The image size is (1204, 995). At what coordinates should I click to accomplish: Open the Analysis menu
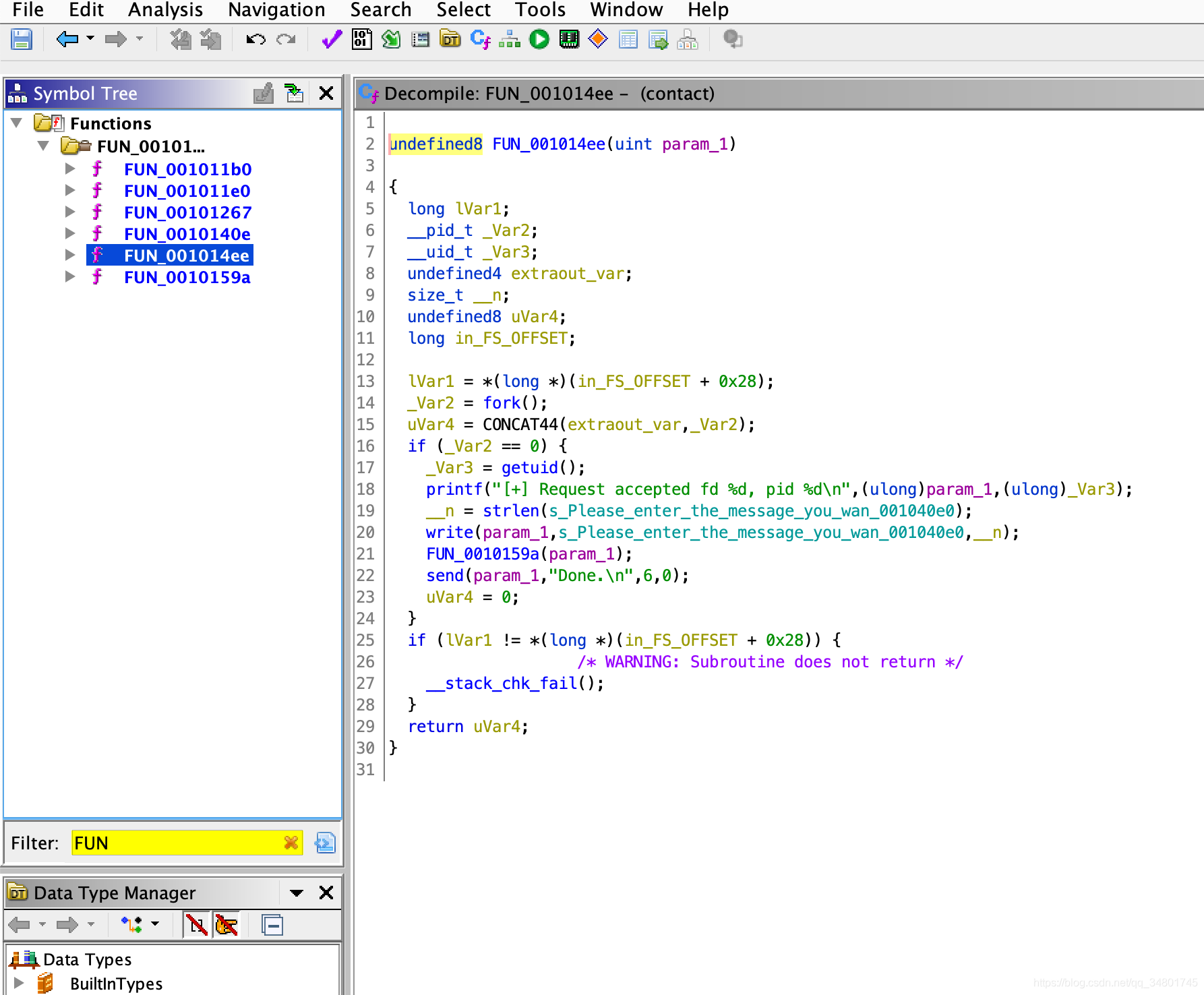[165, 9]
